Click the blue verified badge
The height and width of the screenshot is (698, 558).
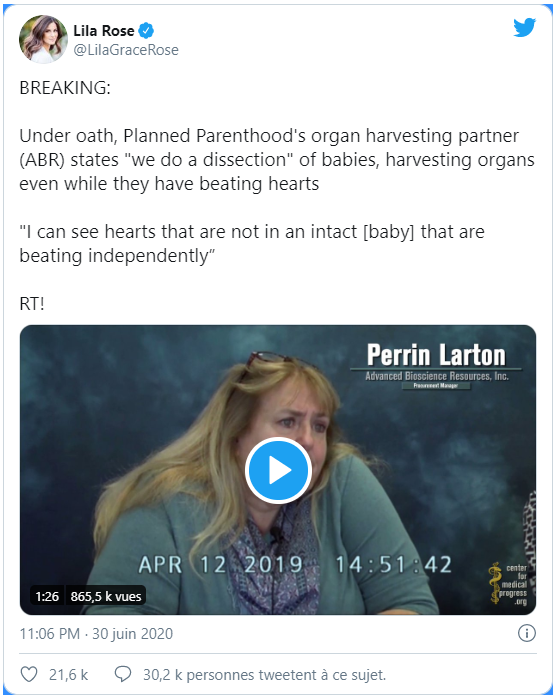(x=146, y=31)
